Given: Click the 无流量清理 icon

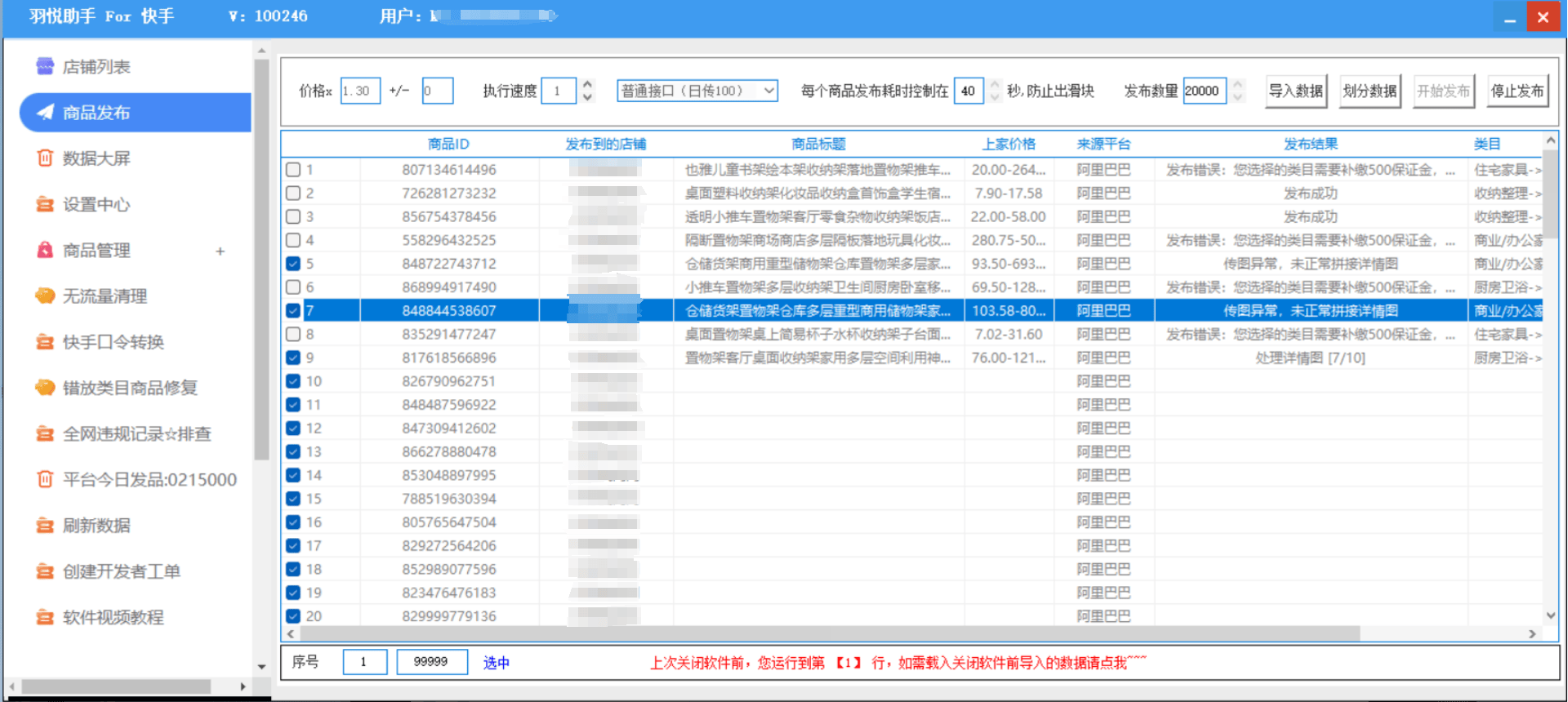Looking at the screenshot, I should (x=45, y=295).
